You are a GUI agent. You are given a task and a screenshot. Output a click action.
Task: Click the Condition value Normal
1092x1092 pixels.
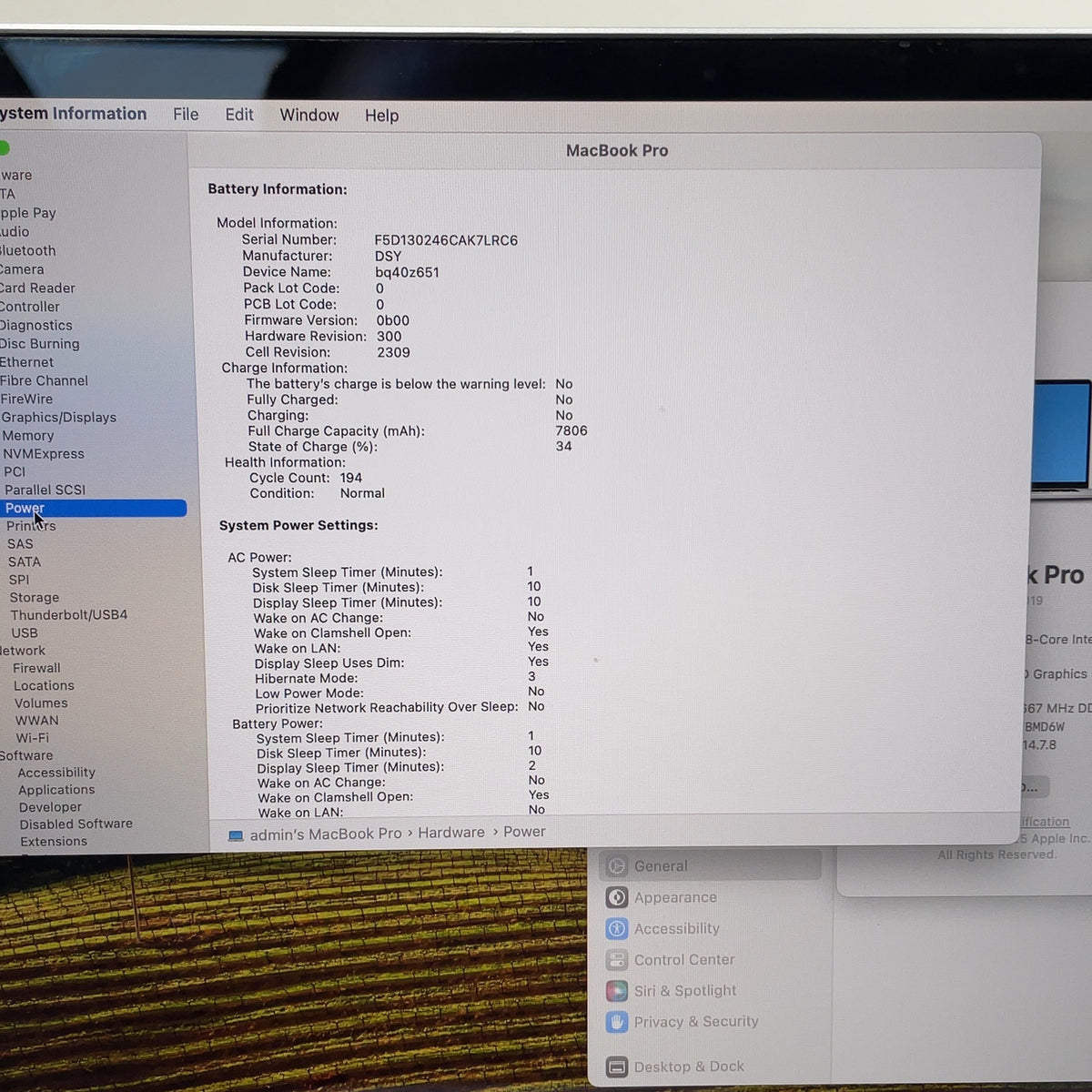pos(362,493)
